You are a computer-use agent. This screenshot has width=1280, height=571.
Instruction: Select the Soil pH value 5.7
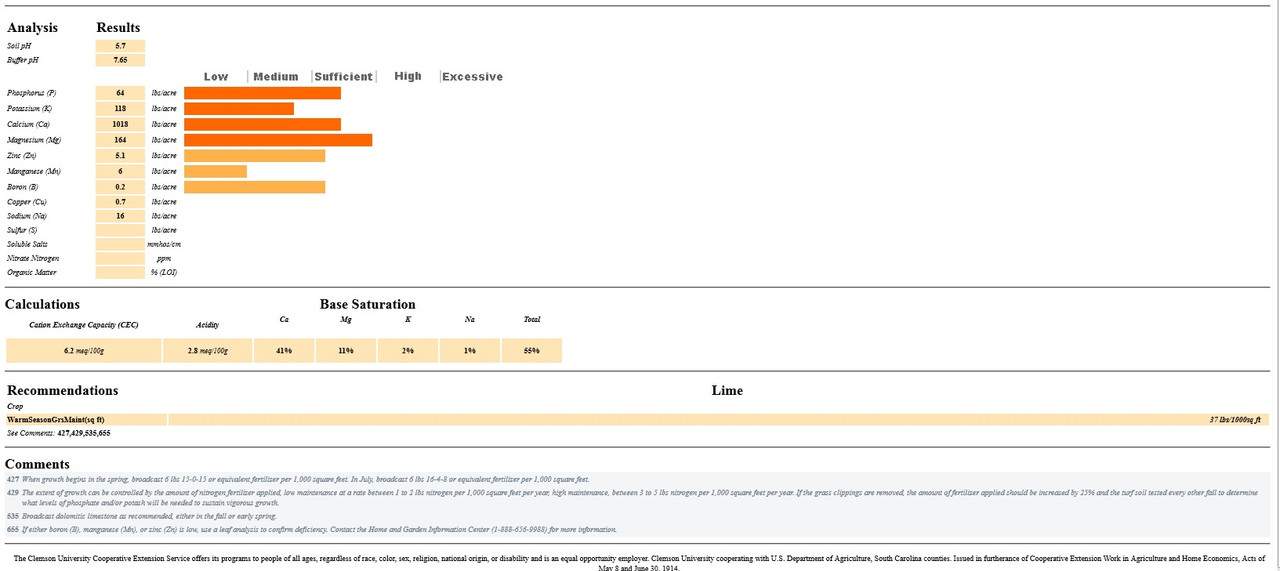coord(120,46)
